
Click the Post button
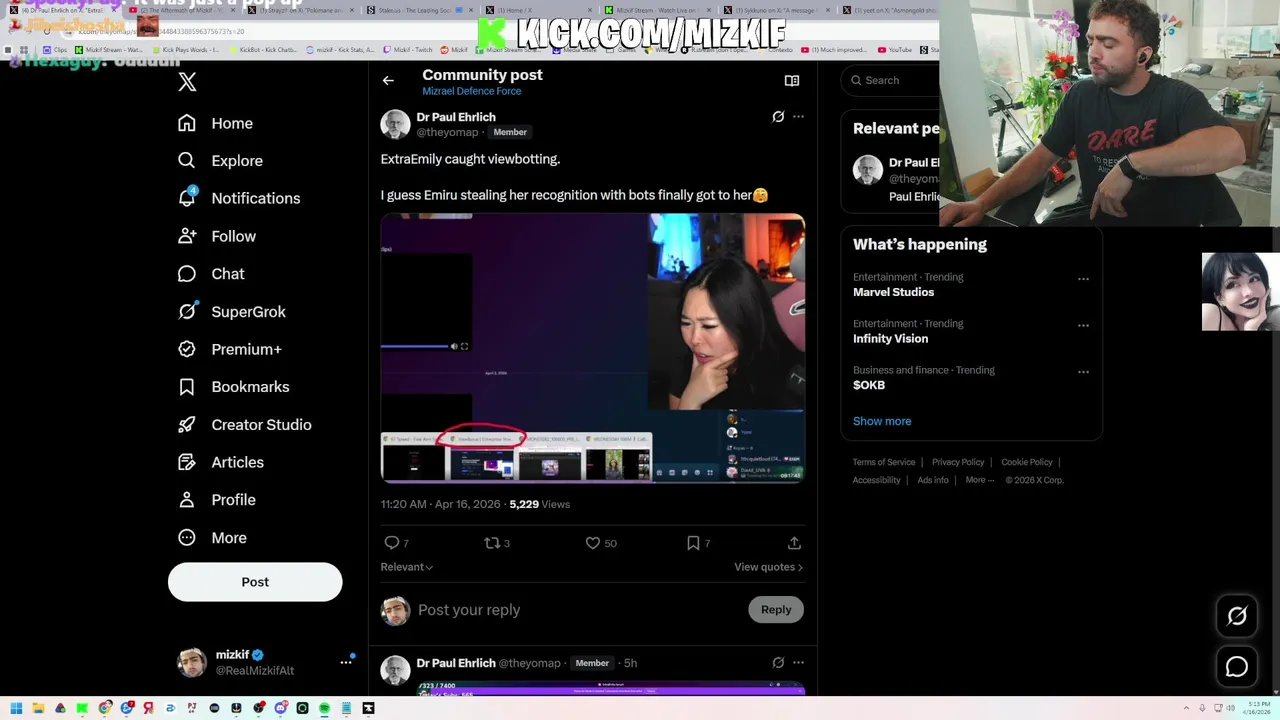click(x=255, y=582)
